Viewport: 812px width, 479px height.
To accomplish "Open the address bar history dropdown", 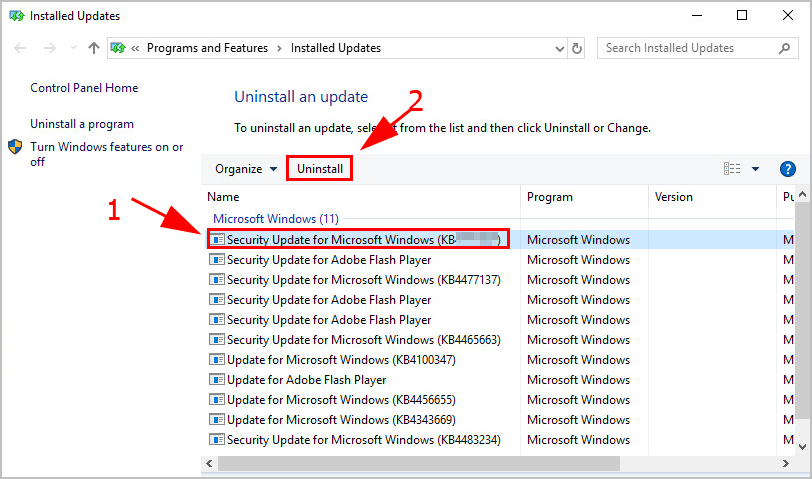I will (x=556, y=48).
